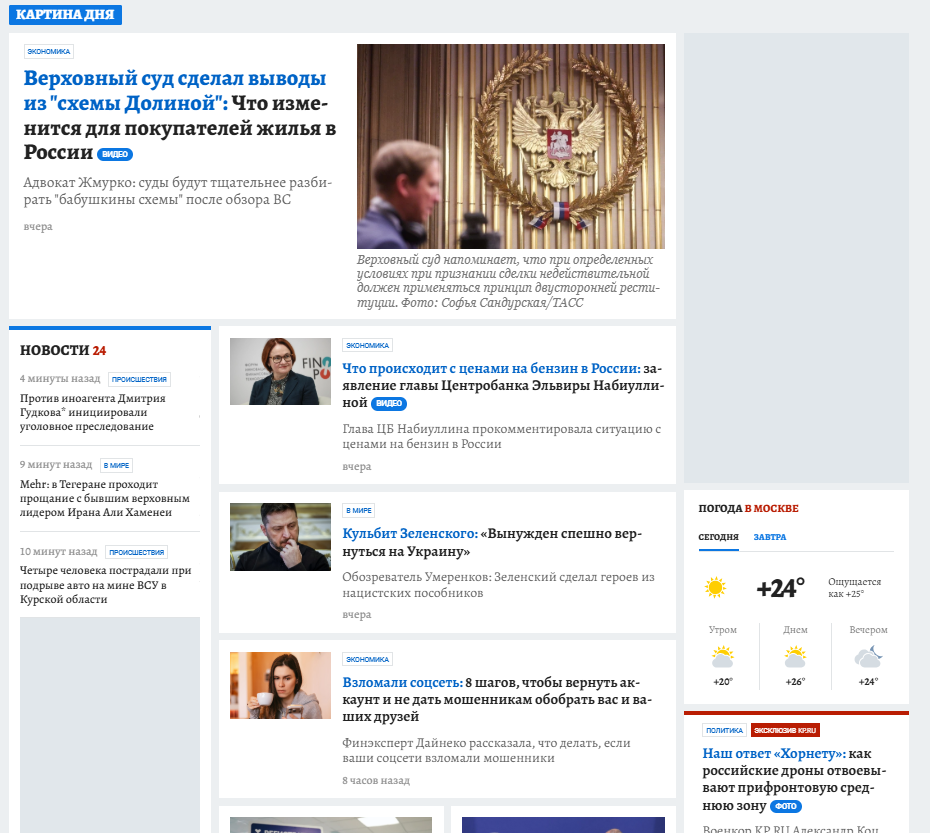The width and height of the screenshot is (930, 833).
Task: Click the ФОТО badge on Хорнет article
Action: (786, 806)
